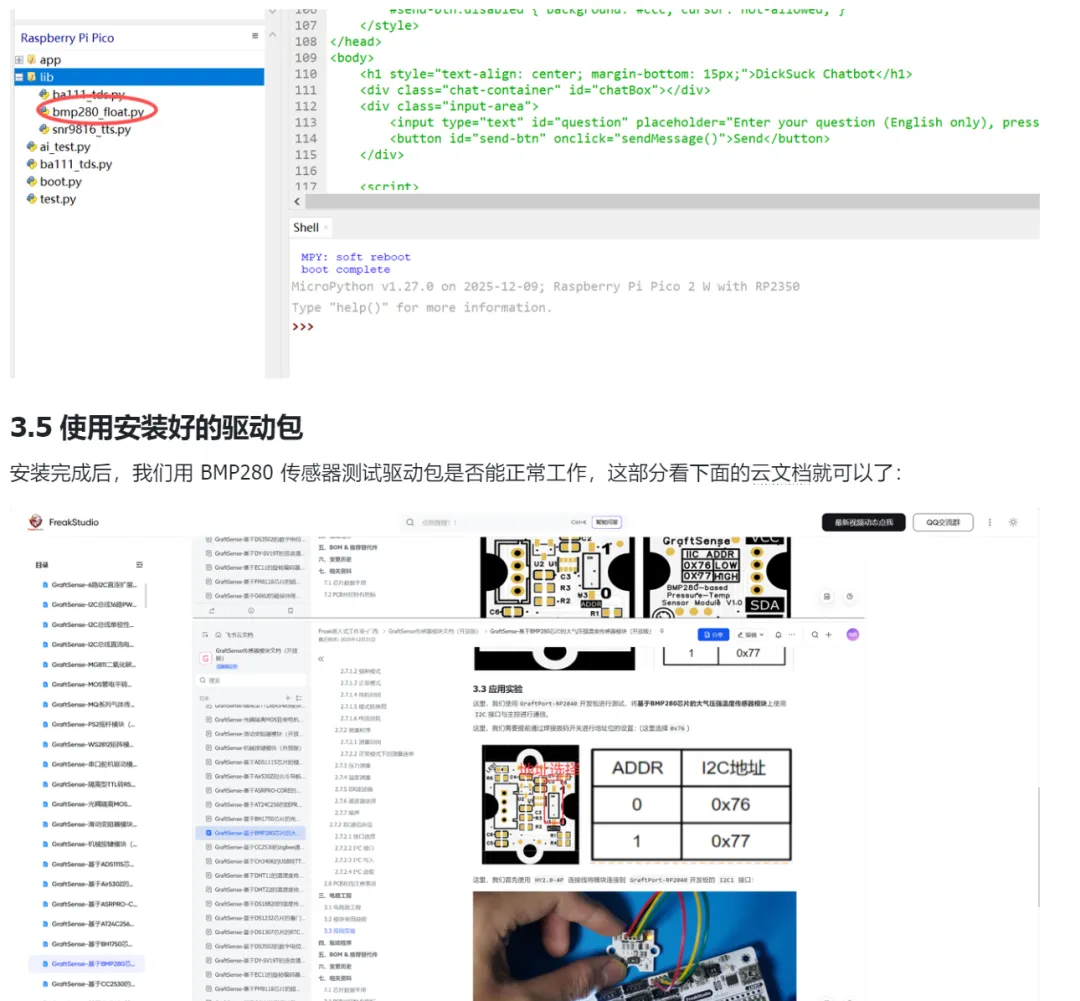Click the info circle icon below upper doc tree

(x=251, y=611)
